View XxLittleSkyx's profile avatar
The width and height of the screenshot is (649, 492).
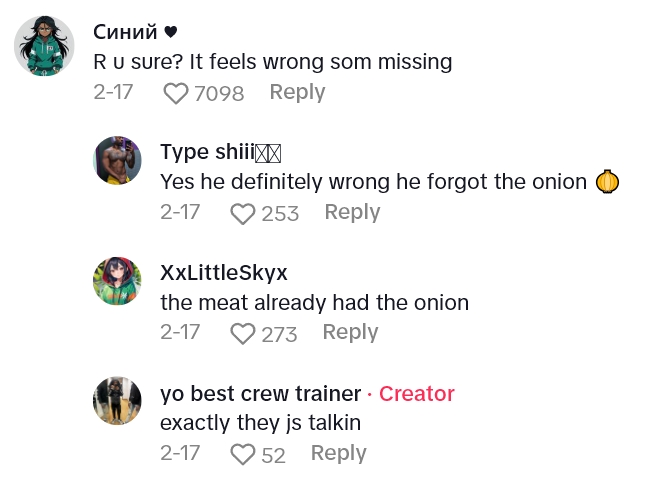pyautogui.click(x=117, y=280)
